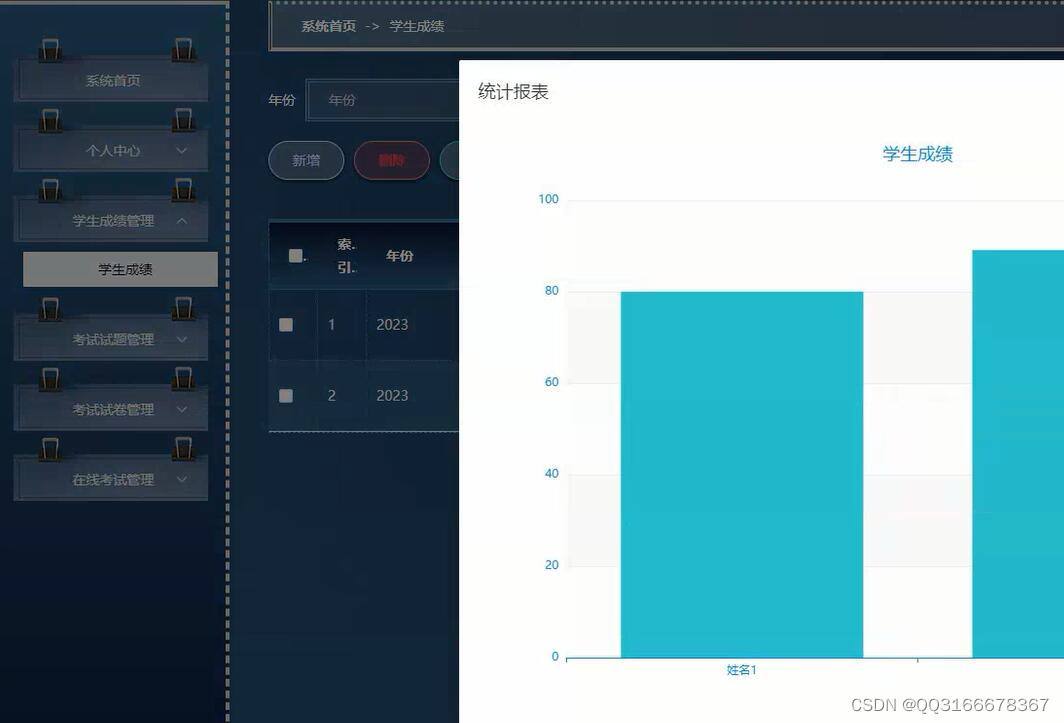The image size is (1064, 723).
Task: Click the 考试试卷管理 sidebar icon
Action: pos(52,380)
